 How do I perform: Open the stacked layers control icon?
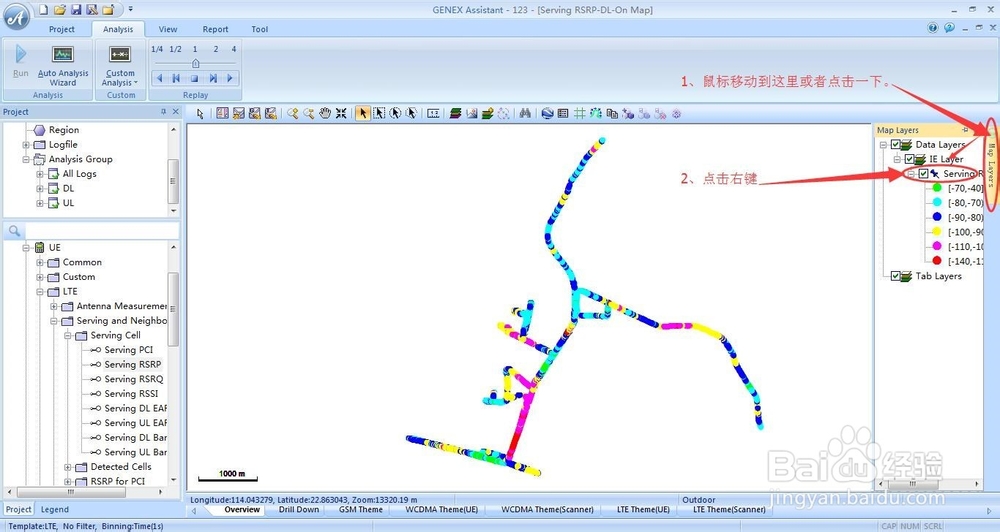[x=455, y=113]
